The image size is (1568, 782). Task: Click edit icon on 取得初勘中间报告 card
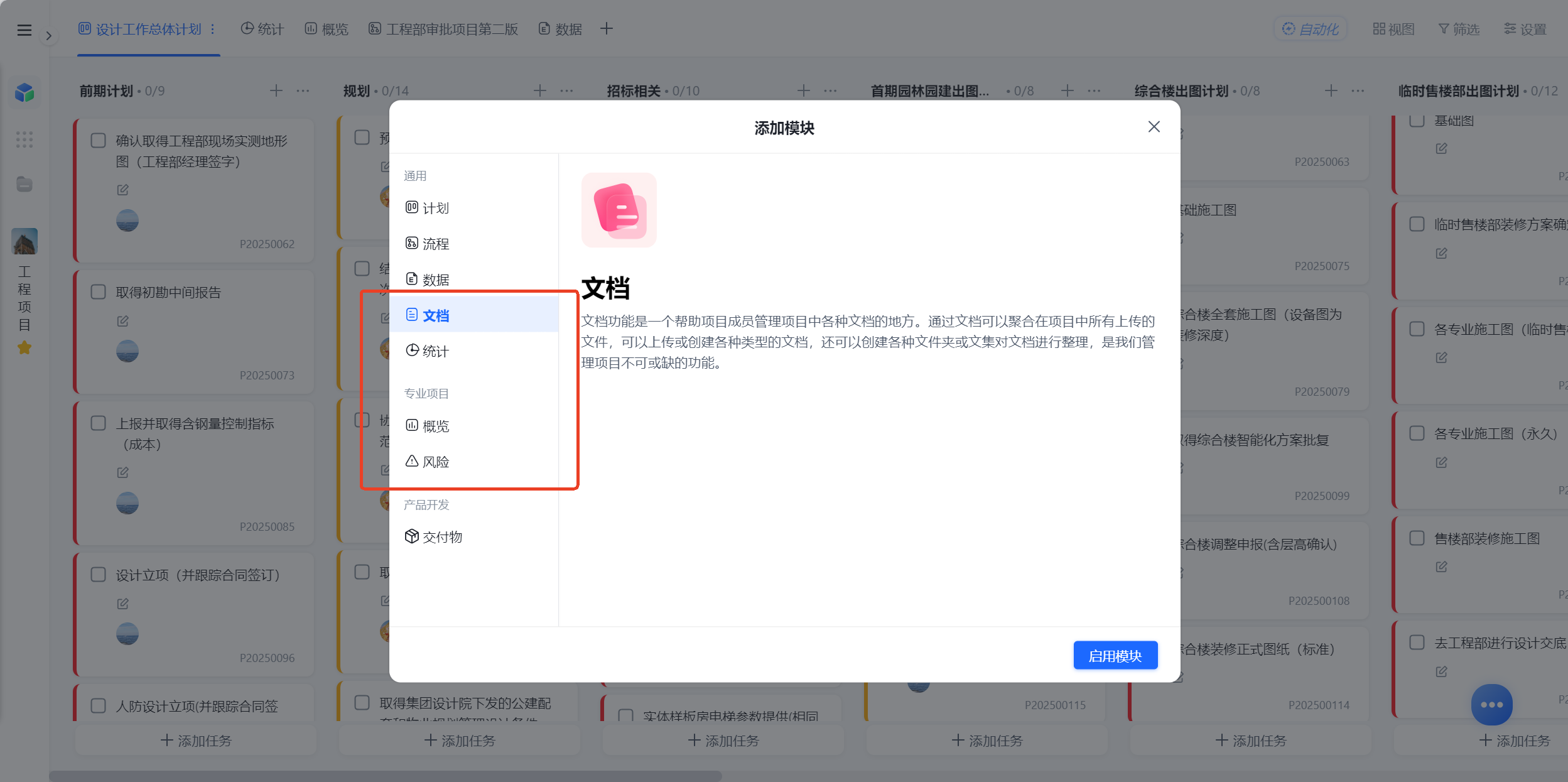click(x=122, y=321)
